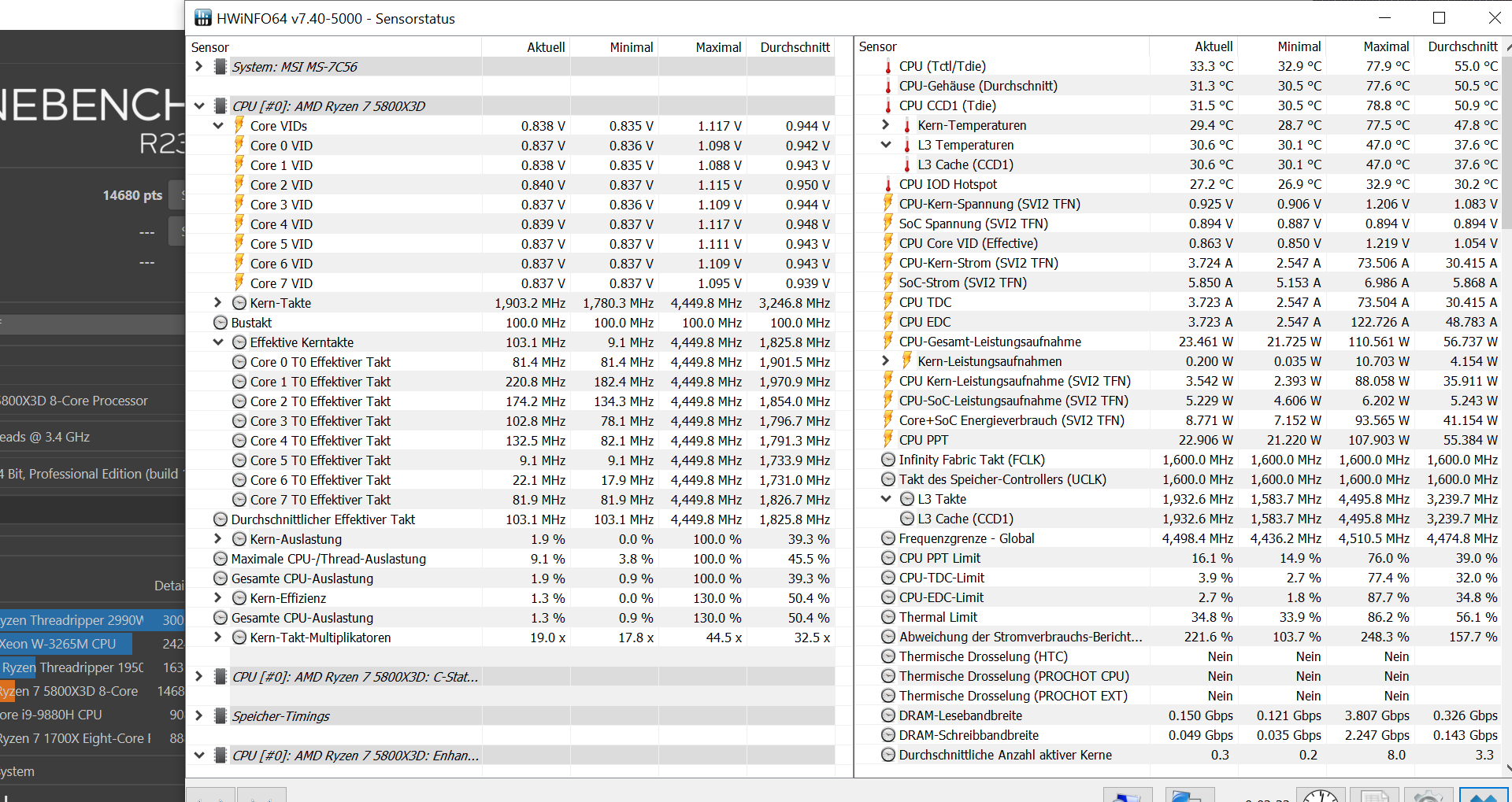Viewport: 1512px width, 802px height.
Task: Expand the Kern-Effizienz entry
Action: pos(218,598)
